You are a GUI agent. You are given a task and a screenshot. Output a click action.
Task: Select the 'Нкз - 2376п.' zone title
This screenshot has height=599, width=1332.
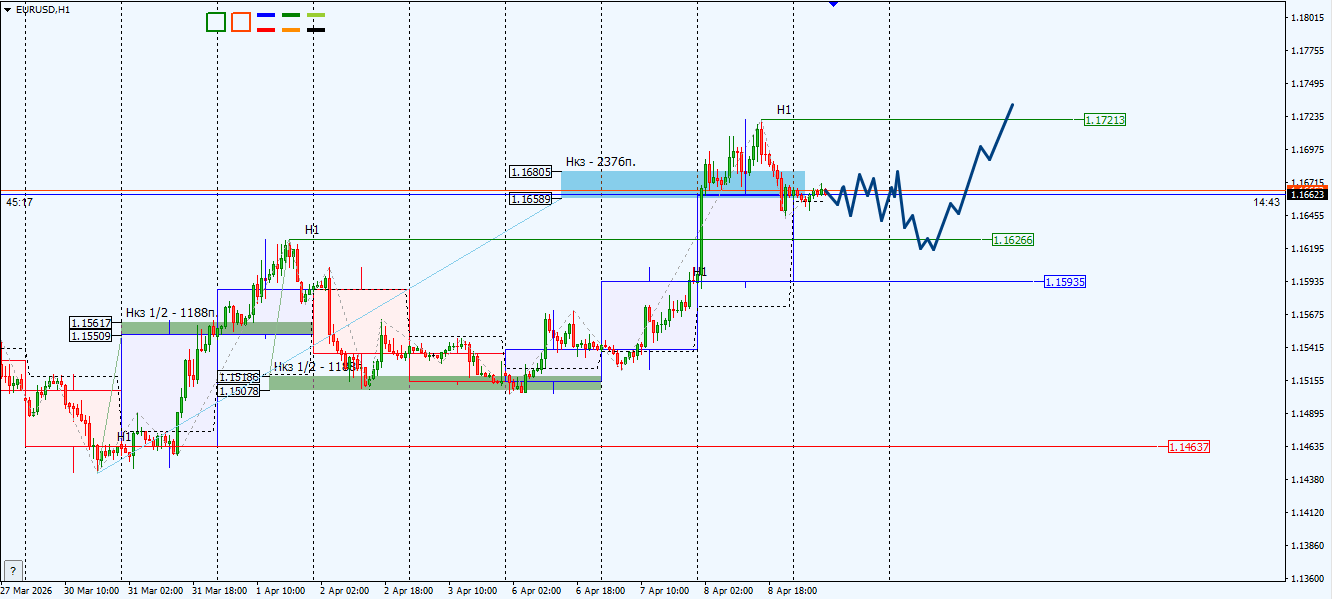600,161
